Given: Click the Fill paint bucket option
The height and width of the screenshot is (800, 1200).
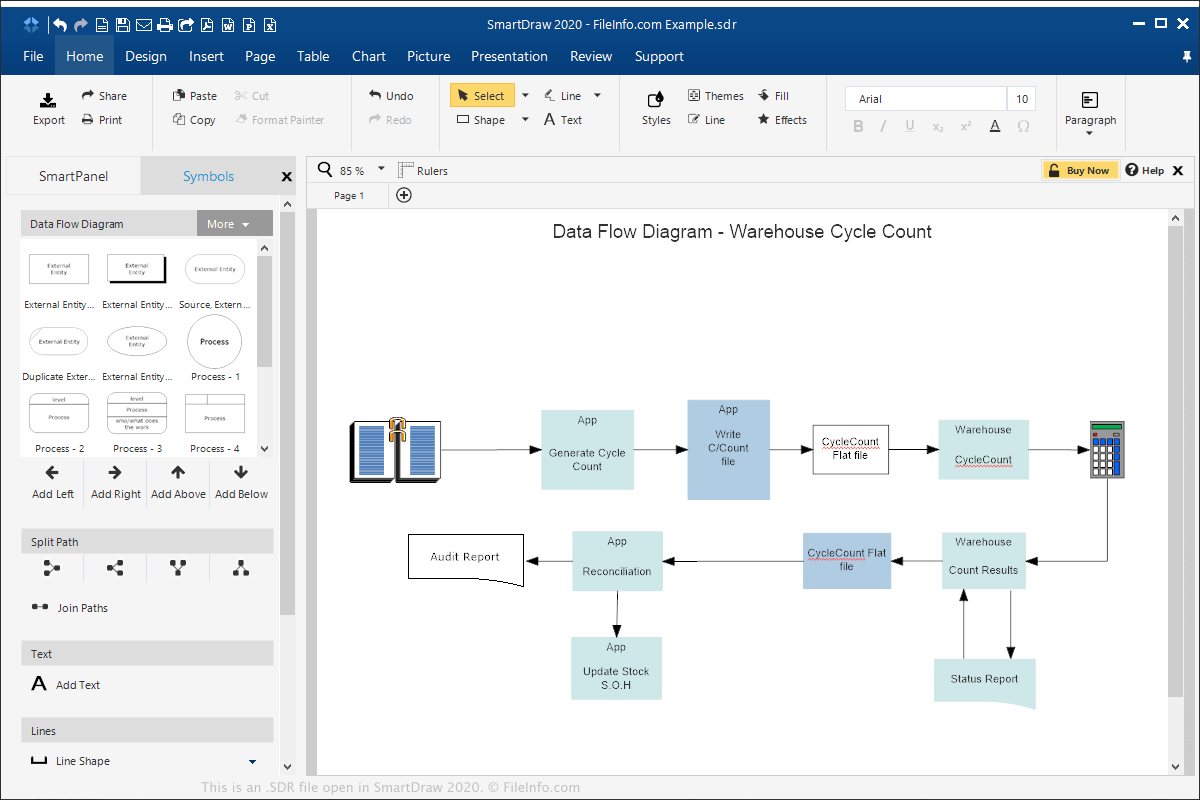Looking at the screenshot, I should 774,96.
